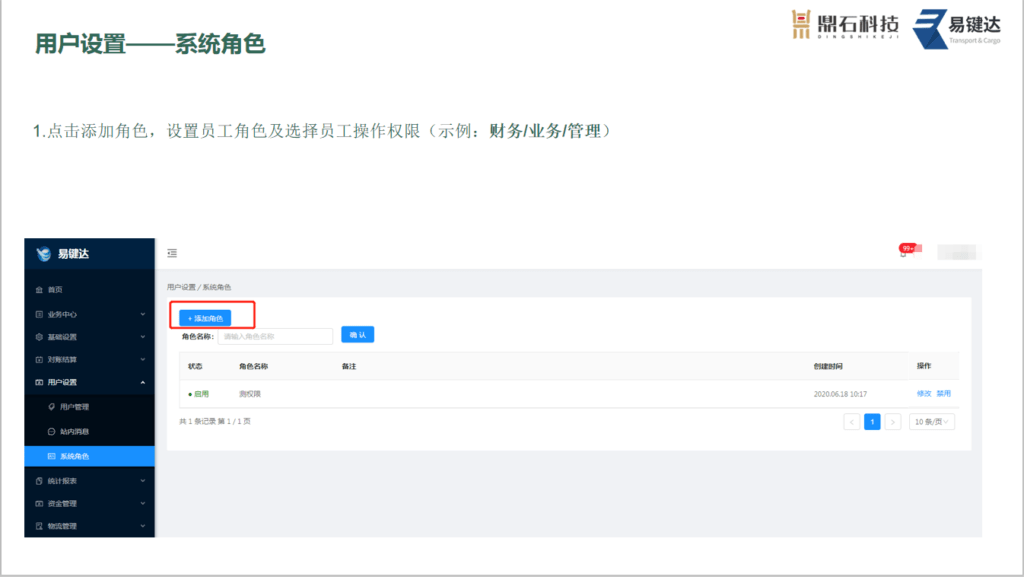Collapse the 用户设置 menu chevron

142,382
